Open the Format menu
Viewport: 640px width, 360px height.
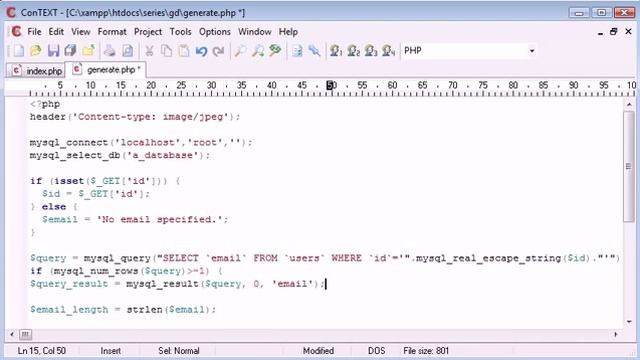(112, 31)
